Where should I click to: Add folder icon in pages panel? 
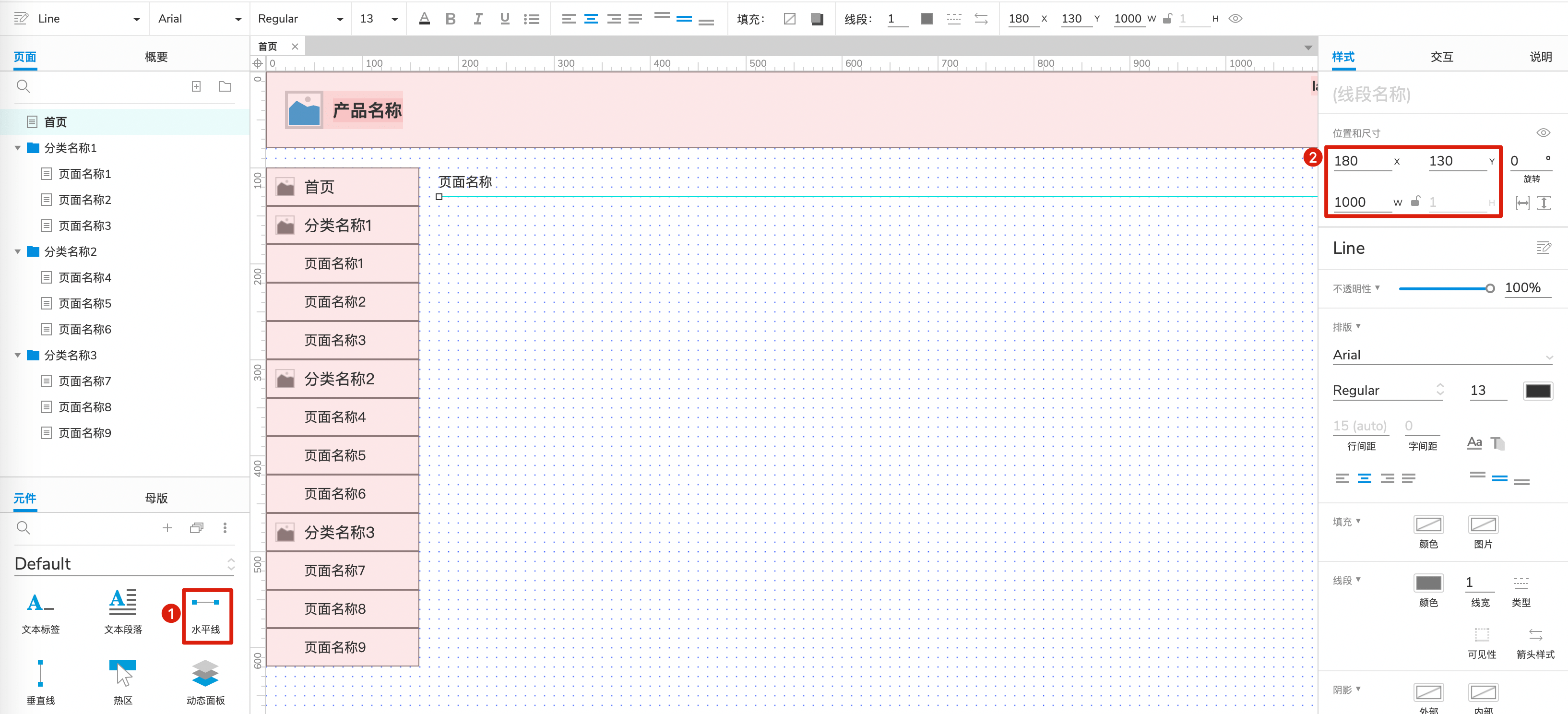(x=225, y=86)
